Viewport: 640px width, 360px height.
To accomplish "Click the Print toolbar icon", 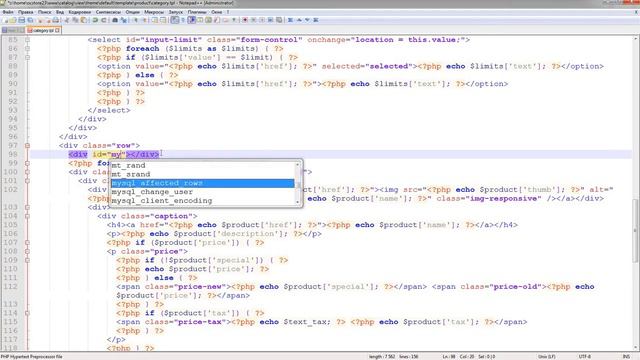I will point(56,20).
